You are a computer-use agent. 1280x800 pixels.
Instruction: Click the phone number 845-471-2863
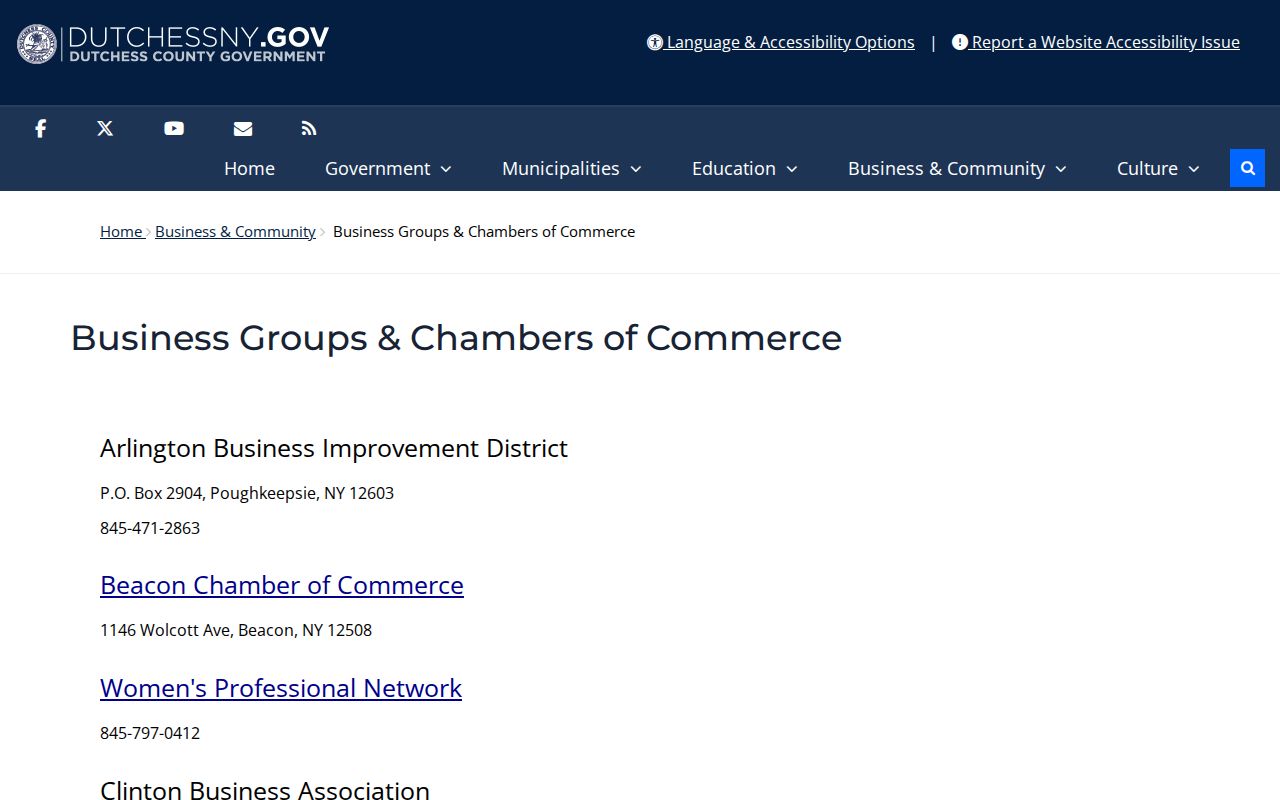pos(150,528)
